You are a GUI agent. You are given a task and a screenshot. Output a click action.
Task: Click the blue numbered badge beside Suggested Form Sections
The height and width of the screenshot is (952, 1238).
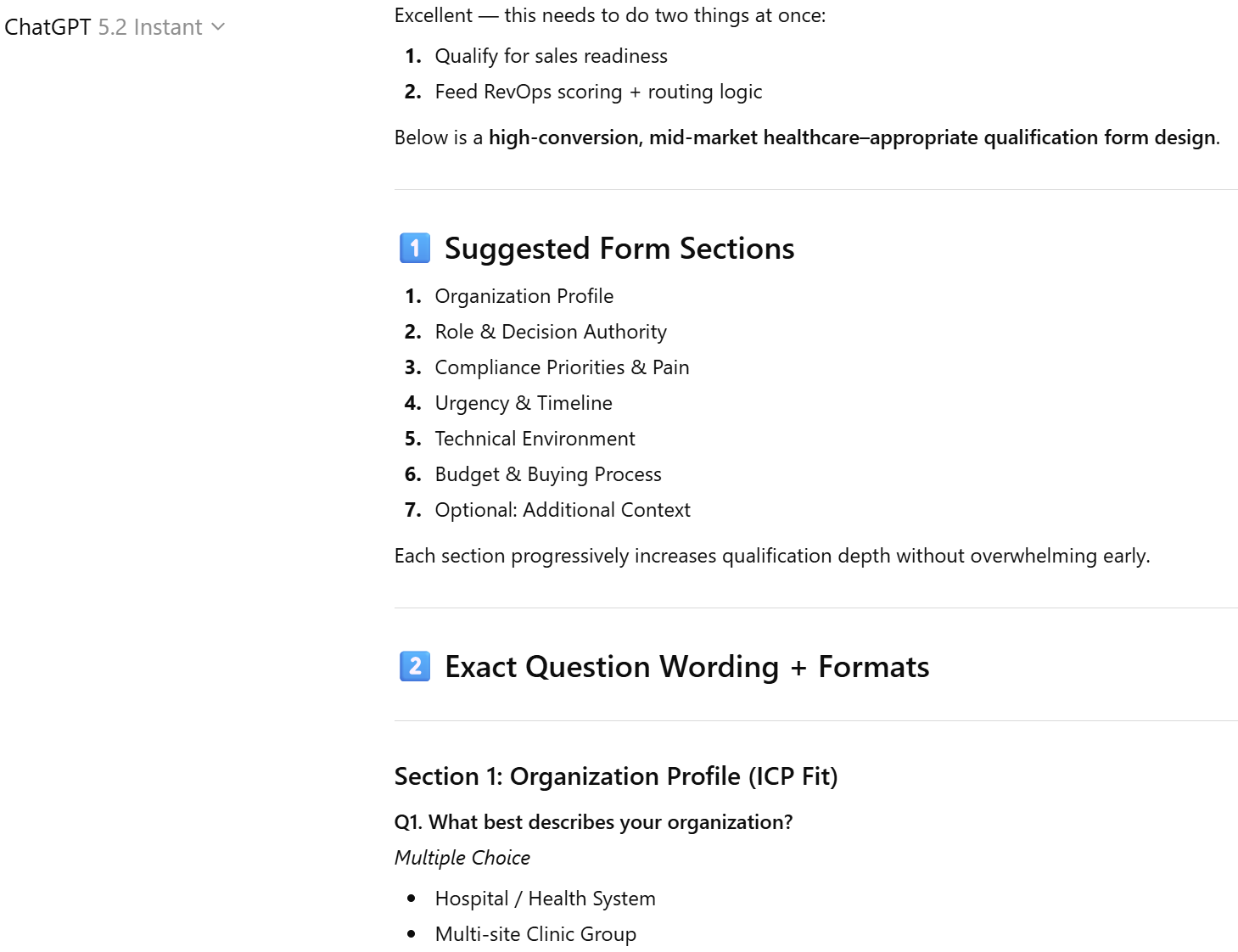(415, 248)
